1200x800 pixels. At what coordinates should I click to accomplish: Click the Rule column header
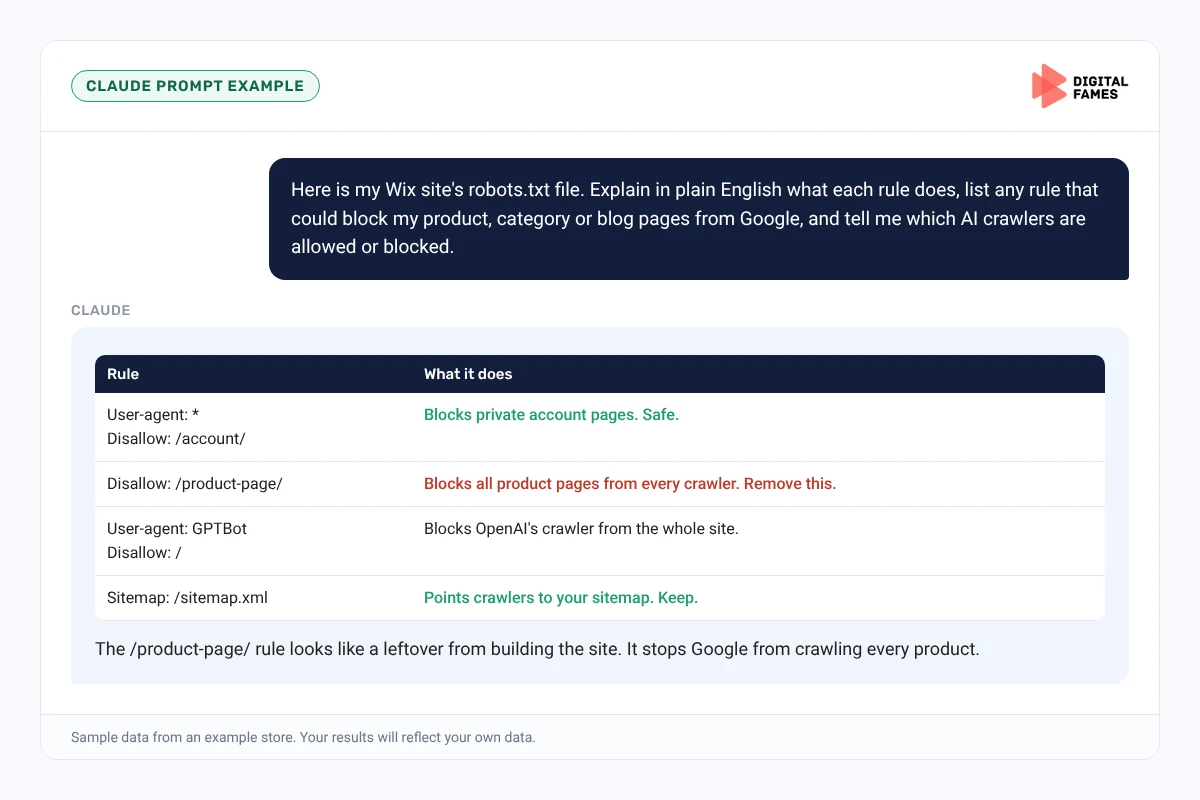click(123, 374)
